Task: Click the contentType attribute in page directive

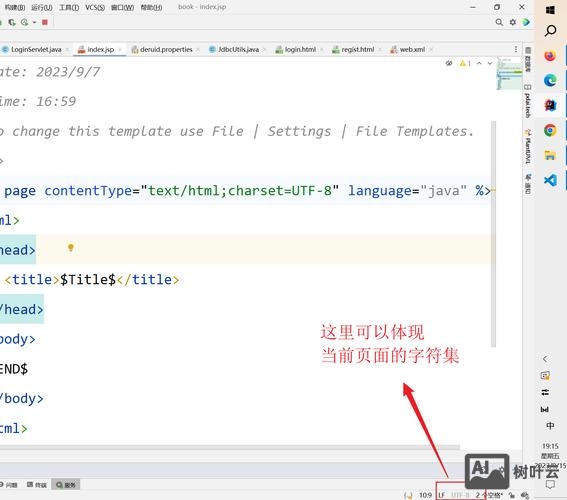Action: point(88,191)
